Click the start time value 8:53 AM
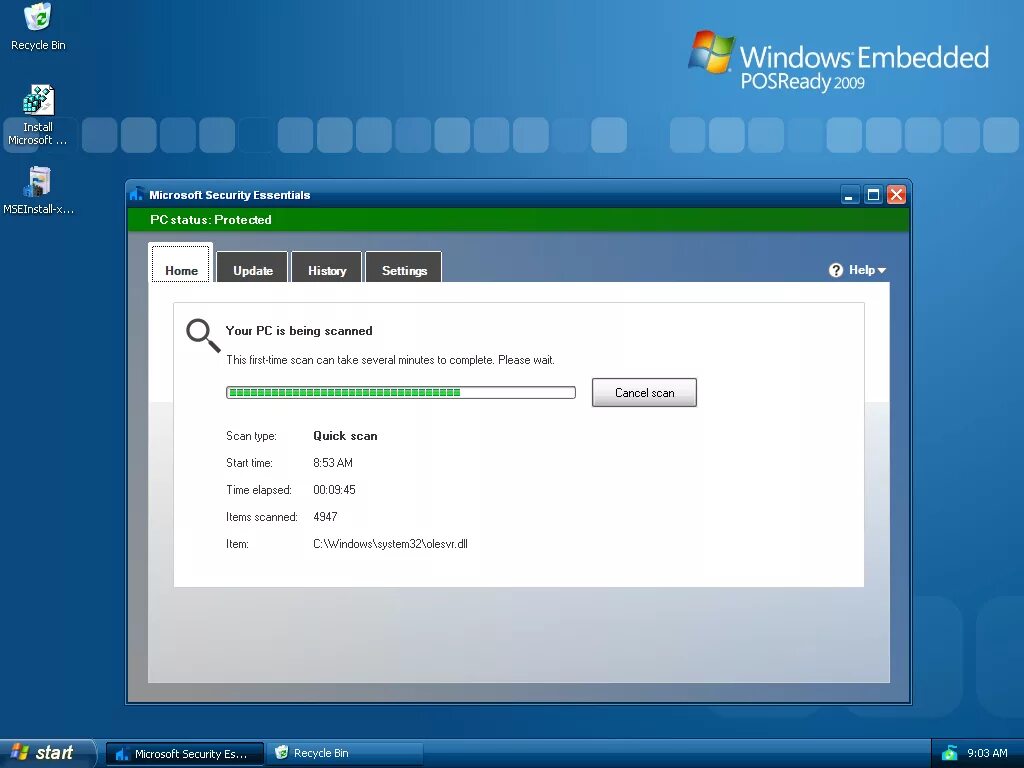 pos(332,463)
